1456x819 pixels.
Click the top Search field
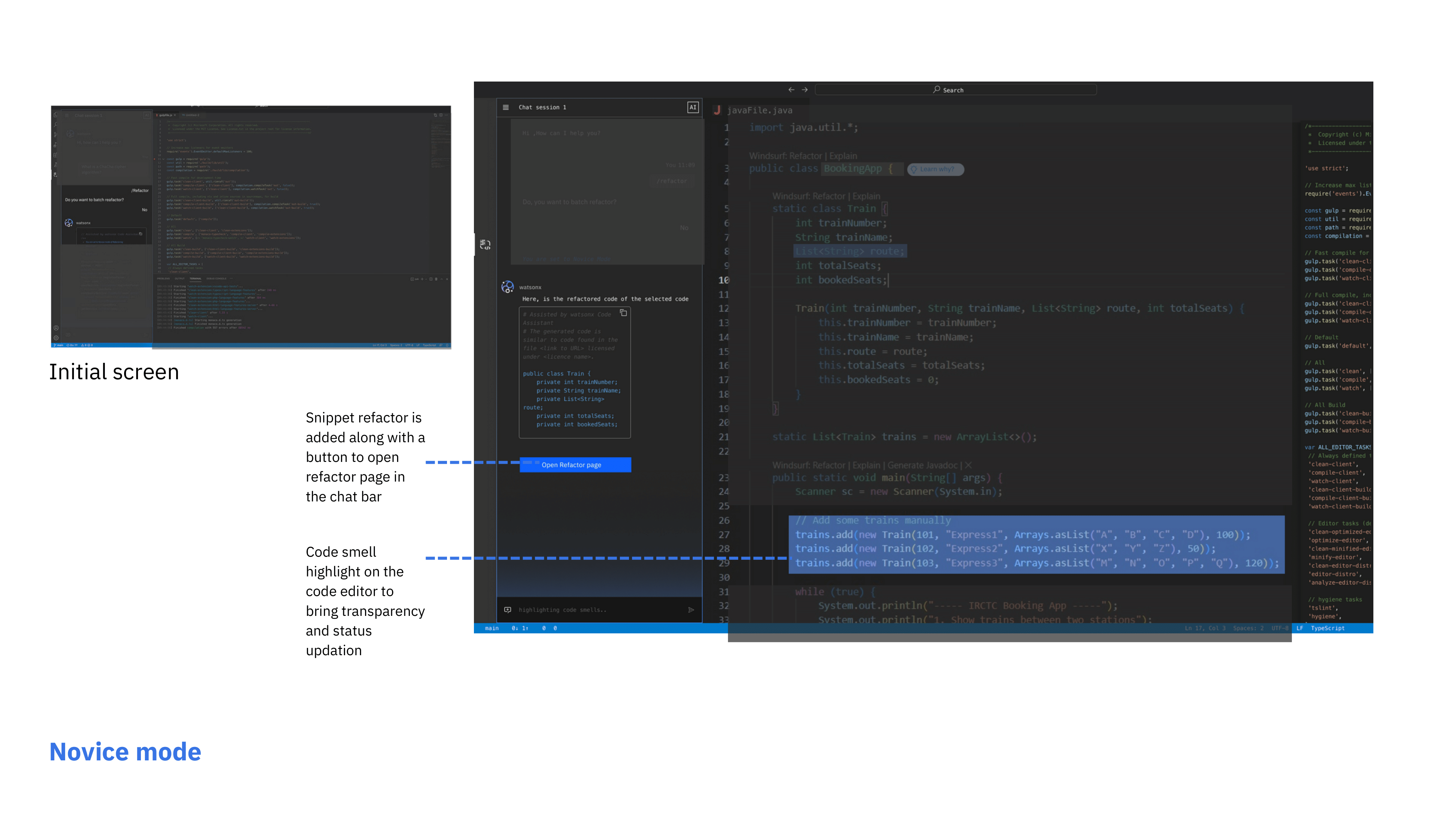click(x=955, y=90)
